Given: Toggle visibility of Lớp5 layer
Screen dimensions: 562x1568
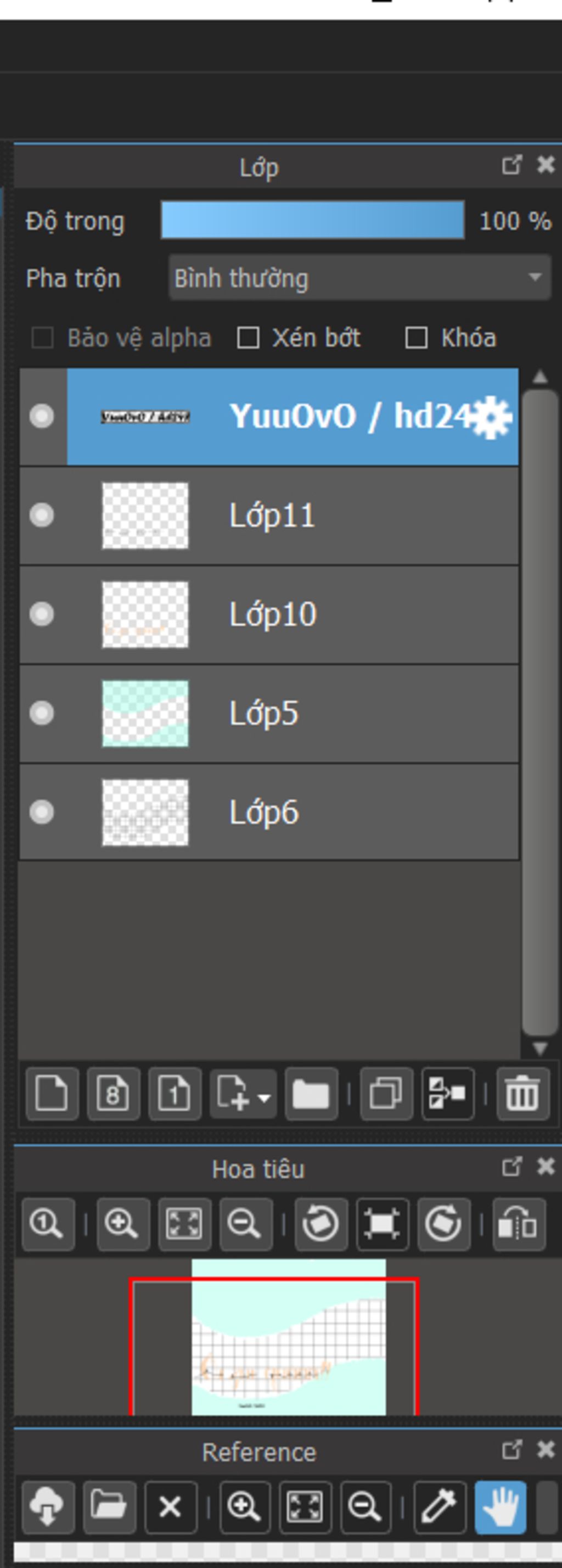Looking at the screenshot, I should [x=41, y=713].
